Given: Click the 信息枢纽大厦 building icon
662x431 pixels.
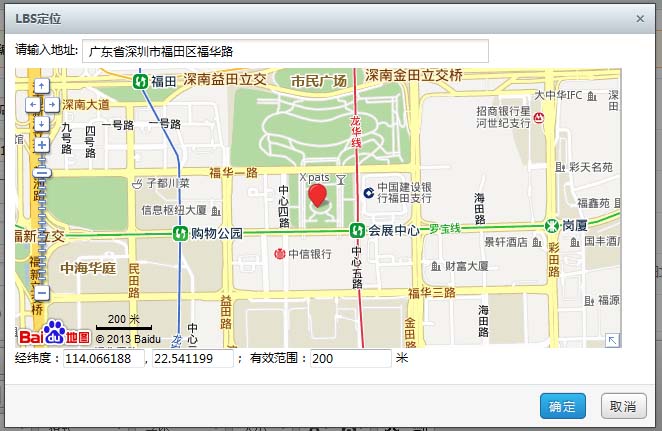Looking at the screenshot, I should (x=216, y=210).
